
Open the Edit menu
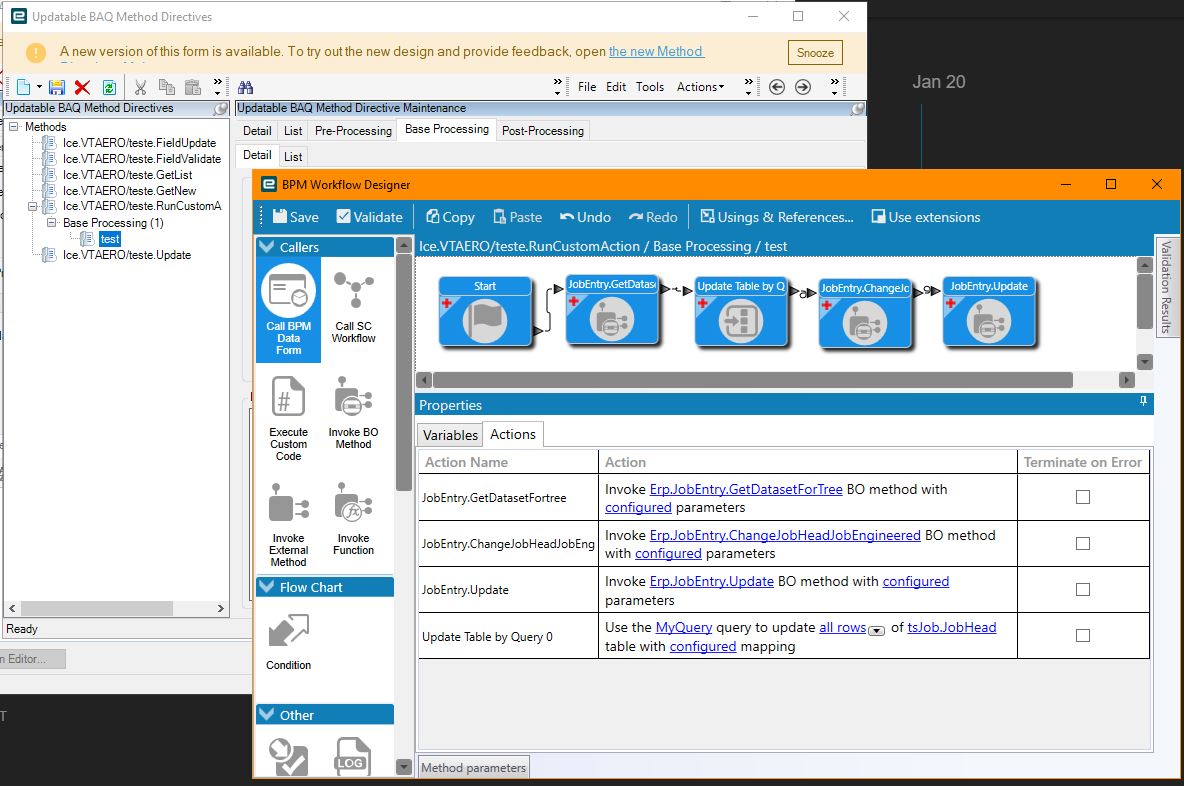[615, 87]
